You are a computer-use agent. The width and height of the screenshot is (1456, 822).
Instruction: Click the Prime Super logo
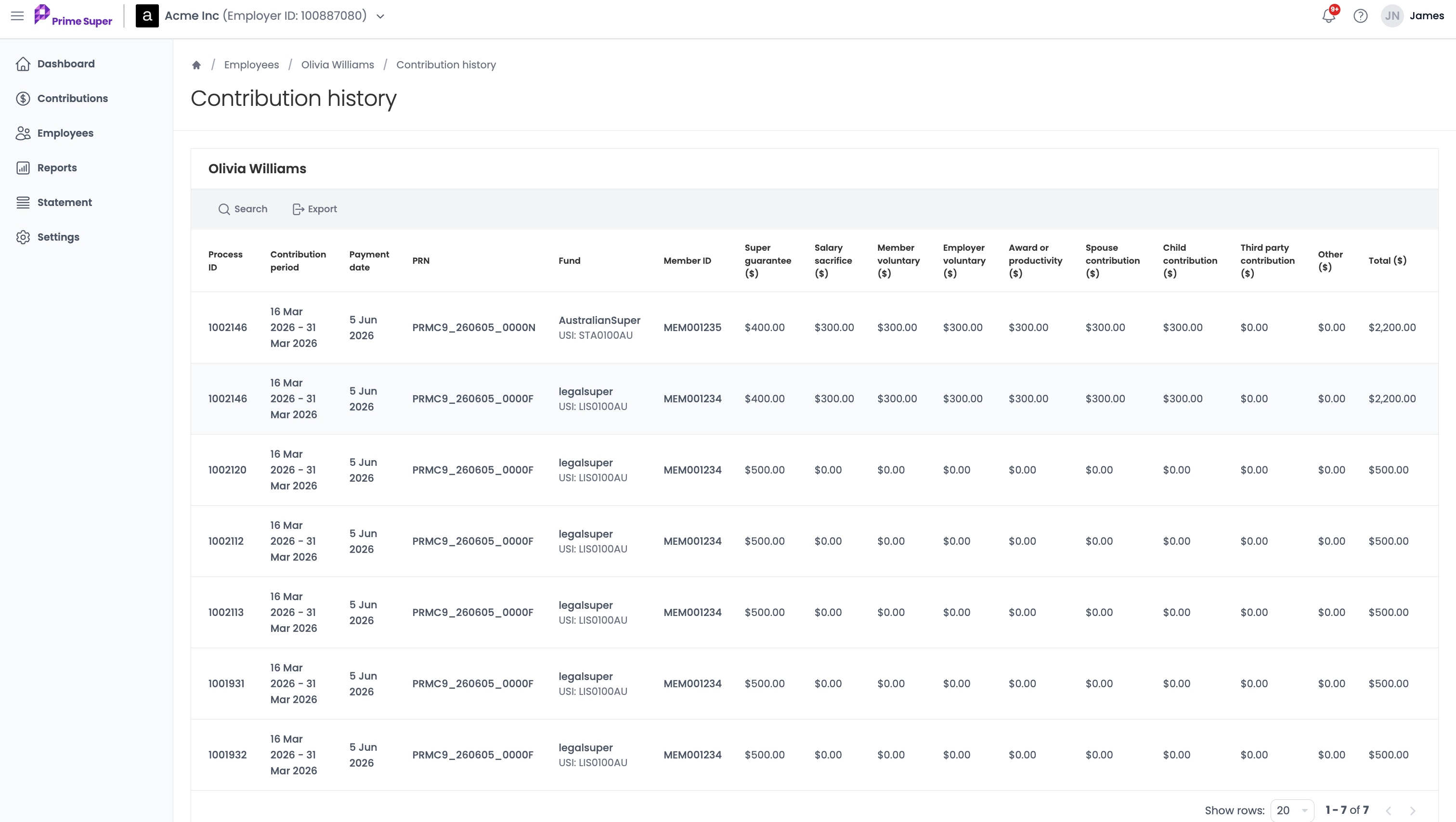(74, 16)
